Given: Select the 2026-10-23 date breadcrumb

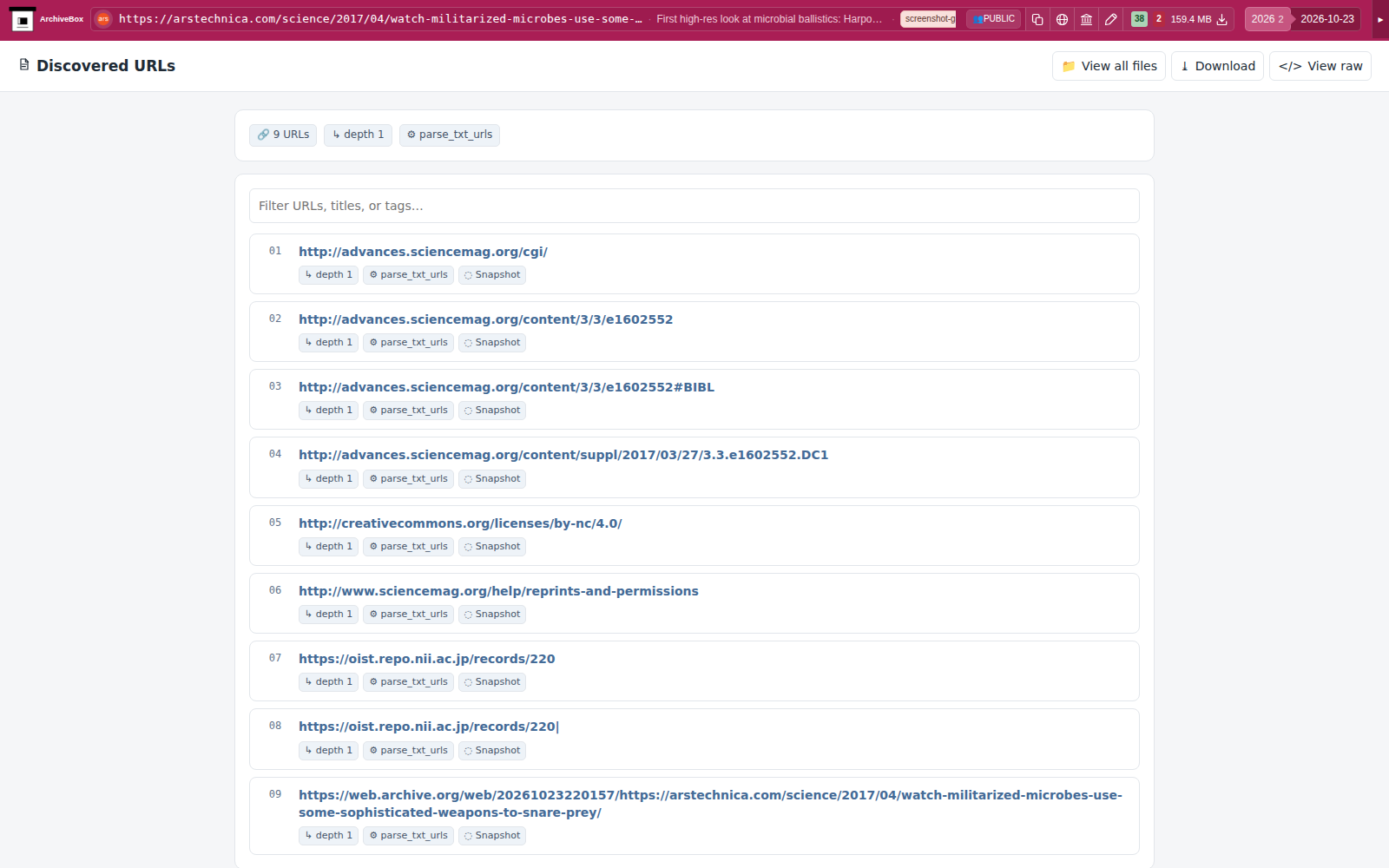Looking at the screenshot, I should [x=1326, y=19].
